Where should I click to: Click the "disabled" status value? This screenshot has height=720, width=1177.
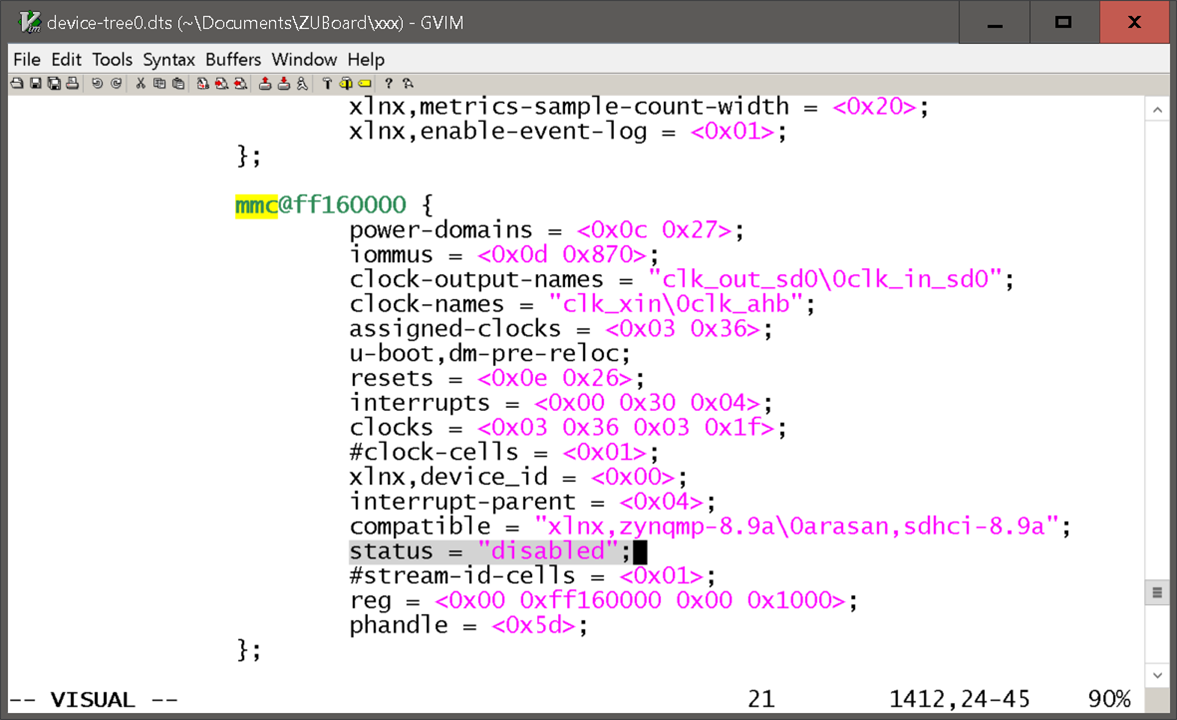(x=548, y=551)
